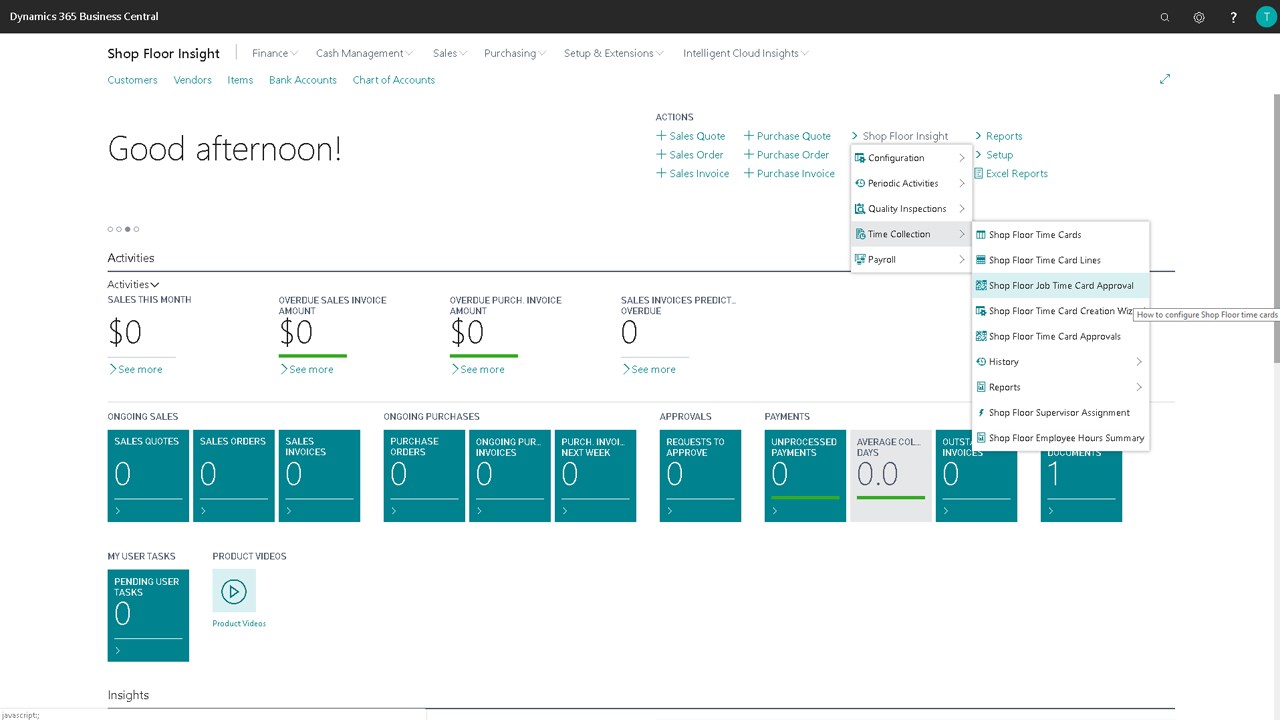Open the Unprocessed Payments tile
The height and width of the screenshot is (720, 1280).
[x=805, y=476]
